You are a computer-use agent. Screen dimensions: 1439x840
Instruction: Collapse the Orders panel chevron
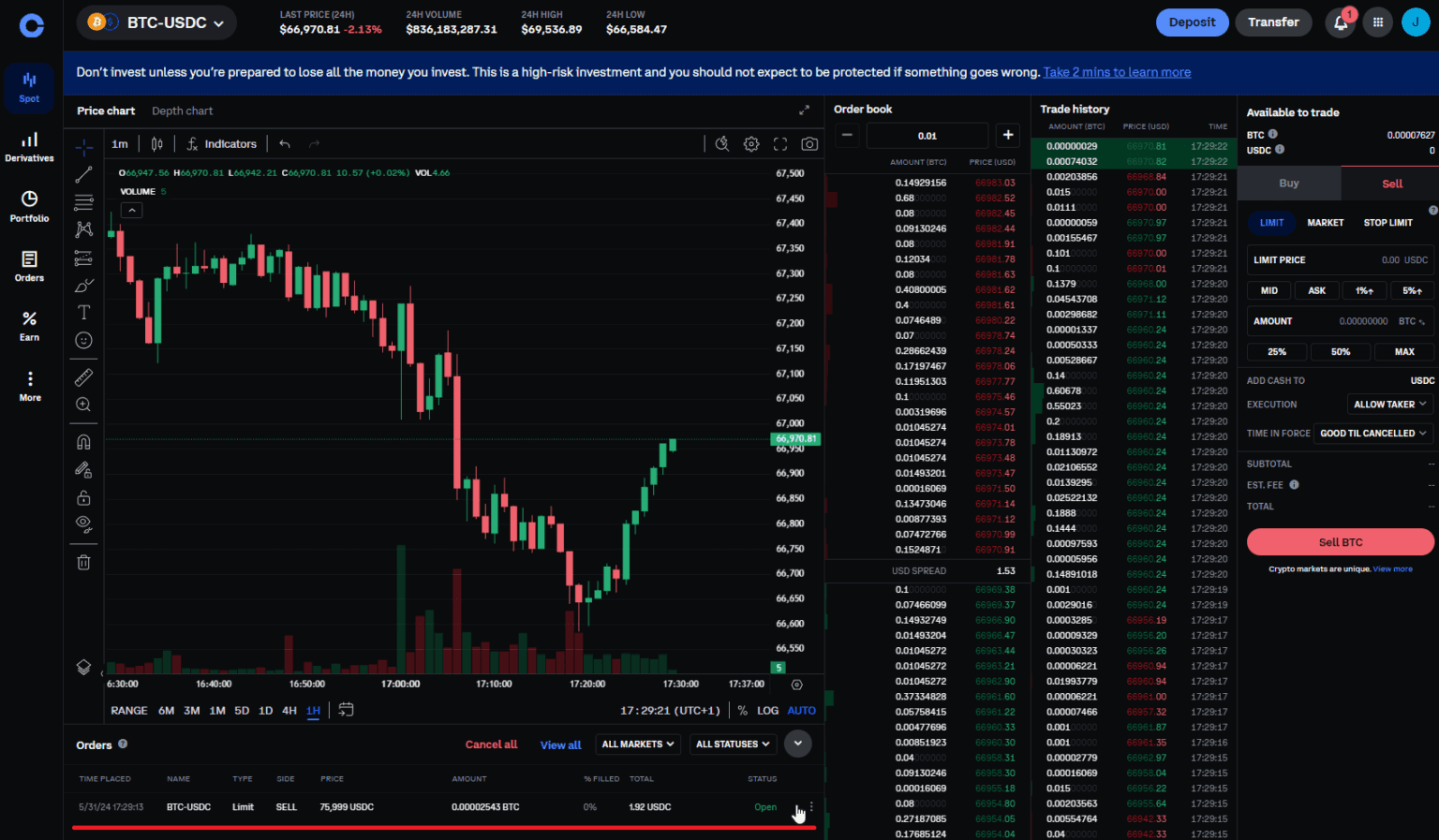click(x=797, y=744)
